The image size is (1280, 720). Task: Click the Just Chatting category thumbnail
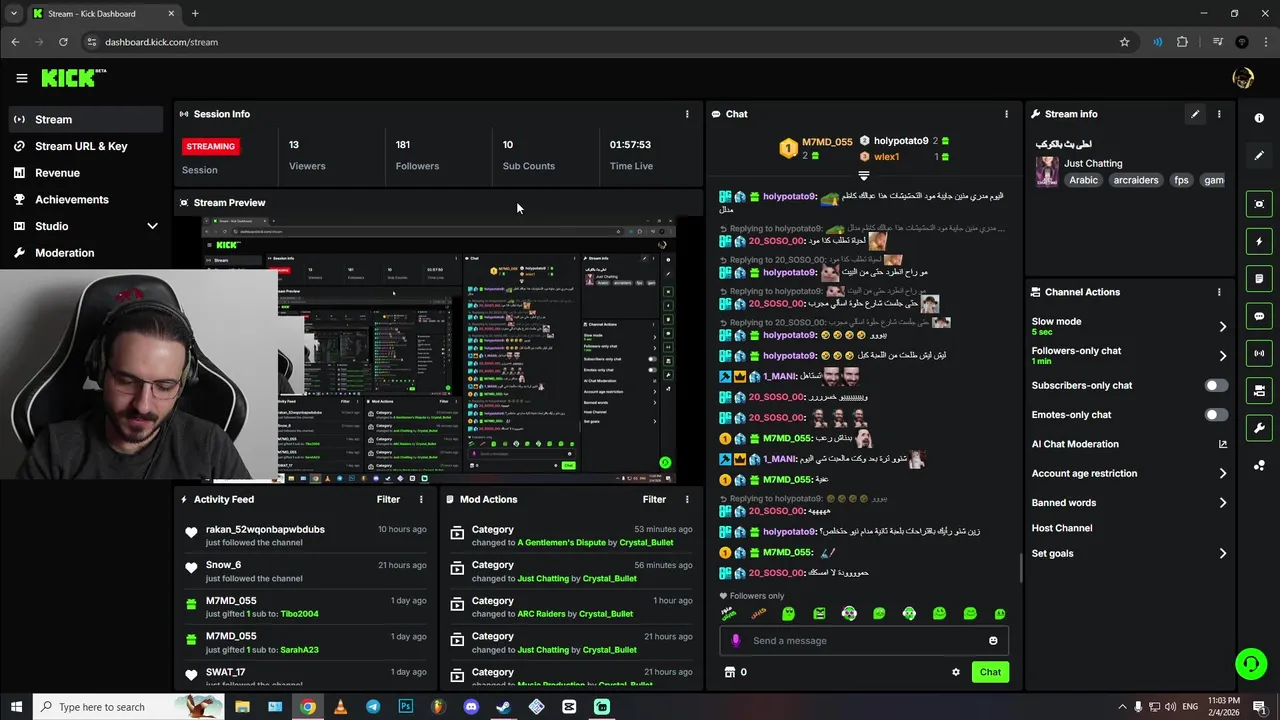[1047, 171]
